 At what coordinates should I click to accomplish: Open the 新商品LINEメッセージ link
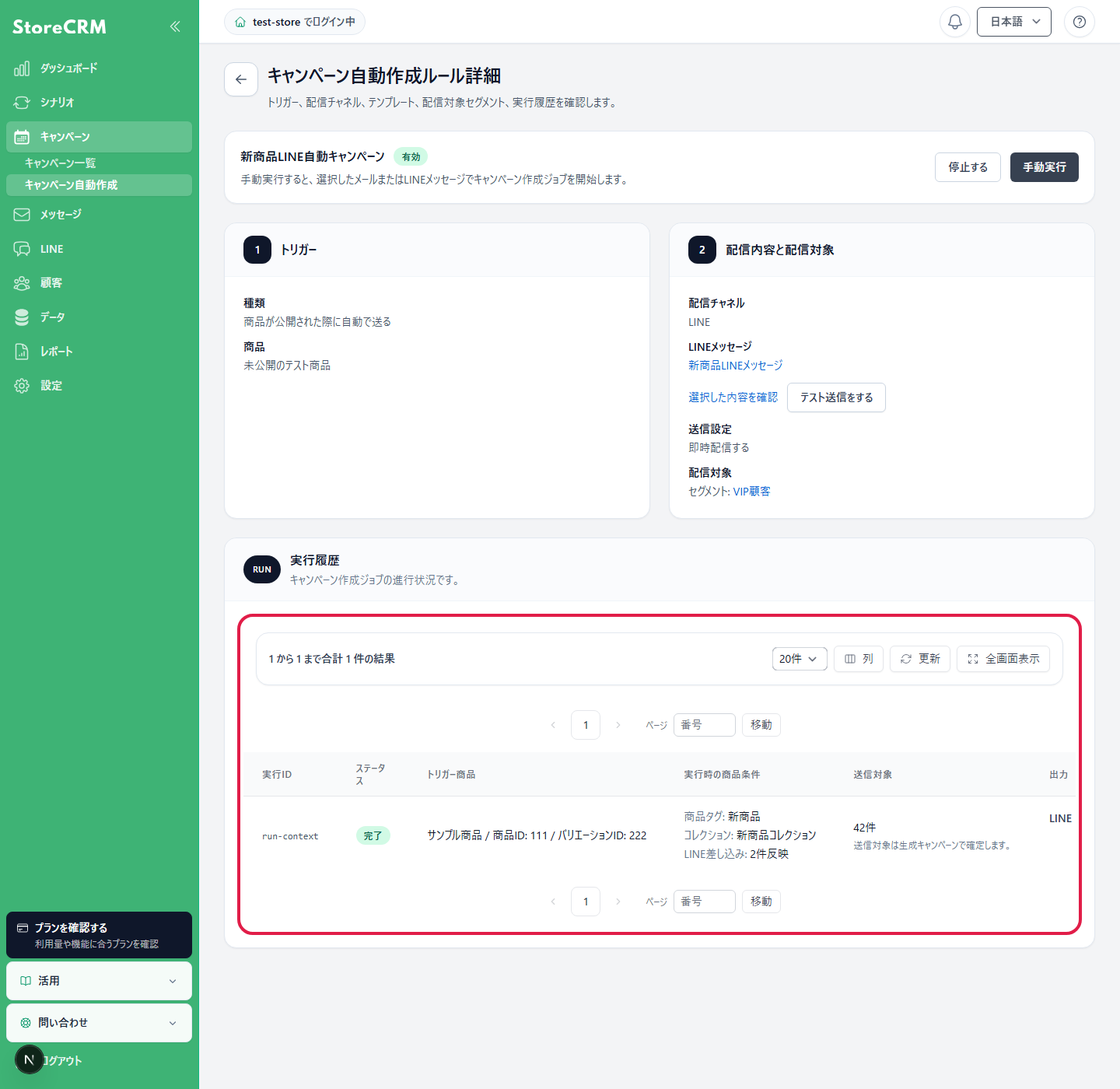tap(735, 366)
